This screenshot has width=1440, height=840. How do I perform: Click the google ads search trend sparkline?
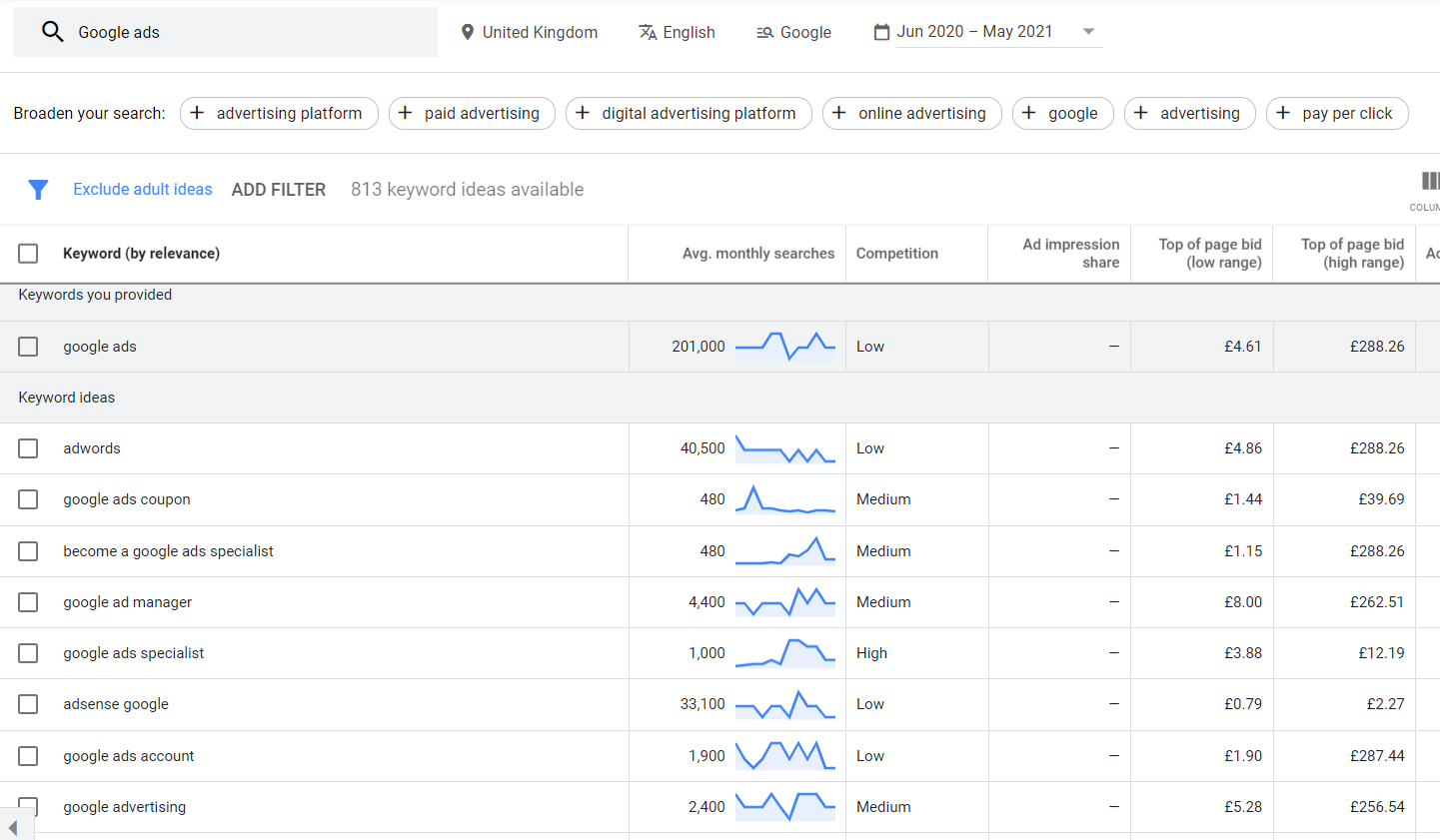pyautogui.click(x=785, y=347)
